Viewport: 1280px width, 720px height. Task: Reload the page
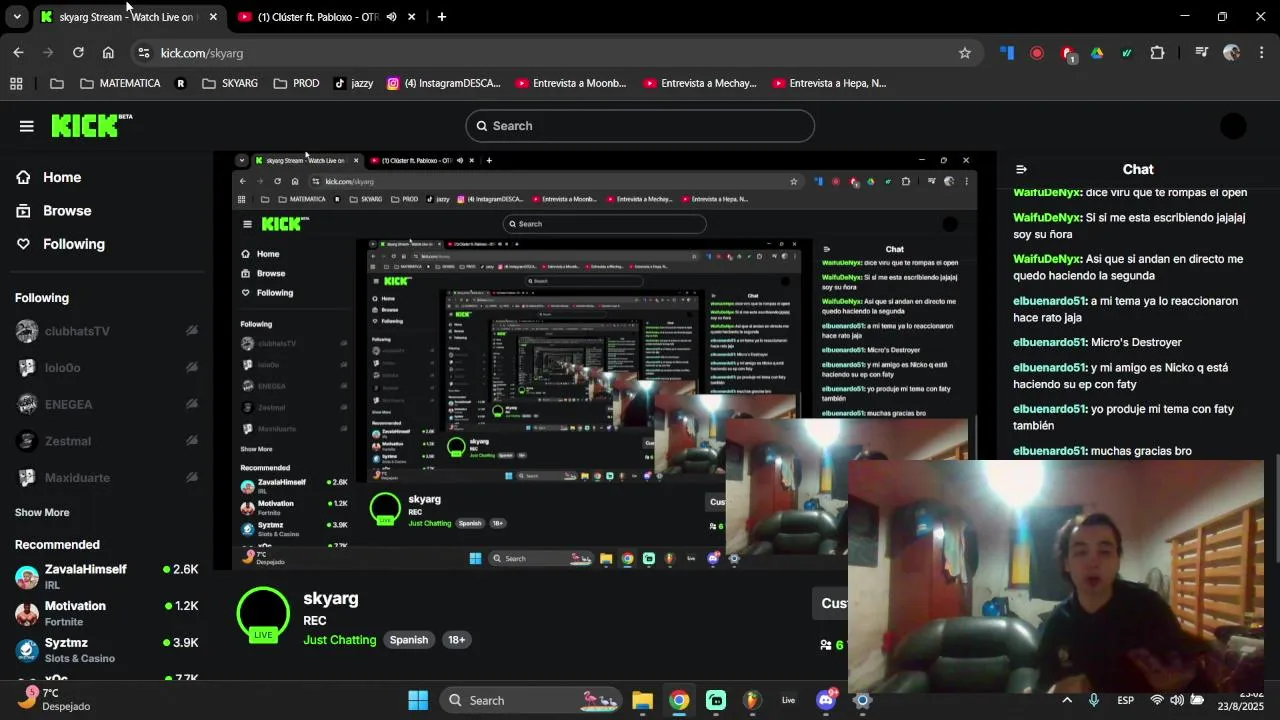(x=78, y=53)
